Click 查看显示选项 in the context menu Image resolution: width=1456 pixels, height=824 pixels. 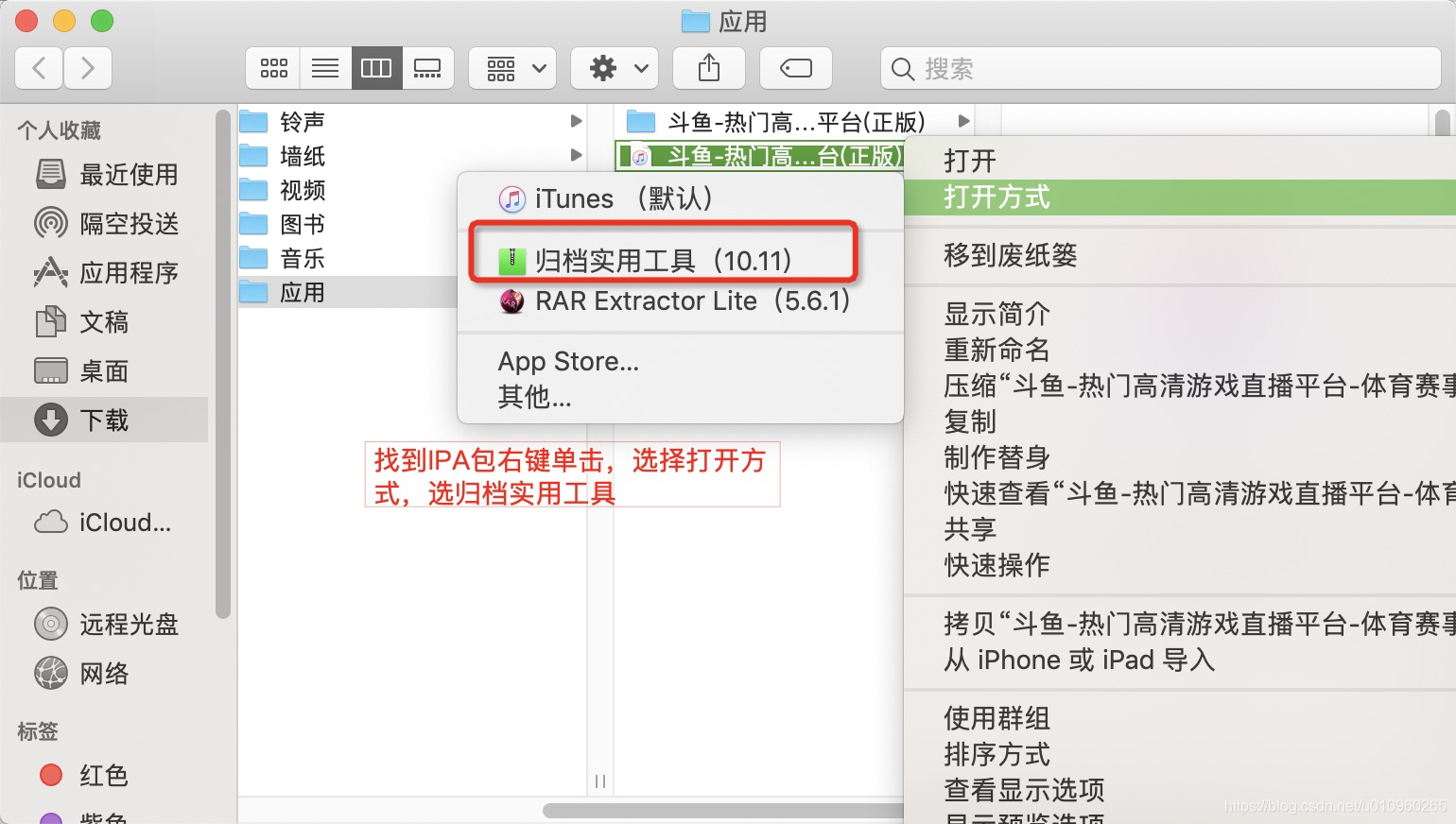tap(1180, 790)
